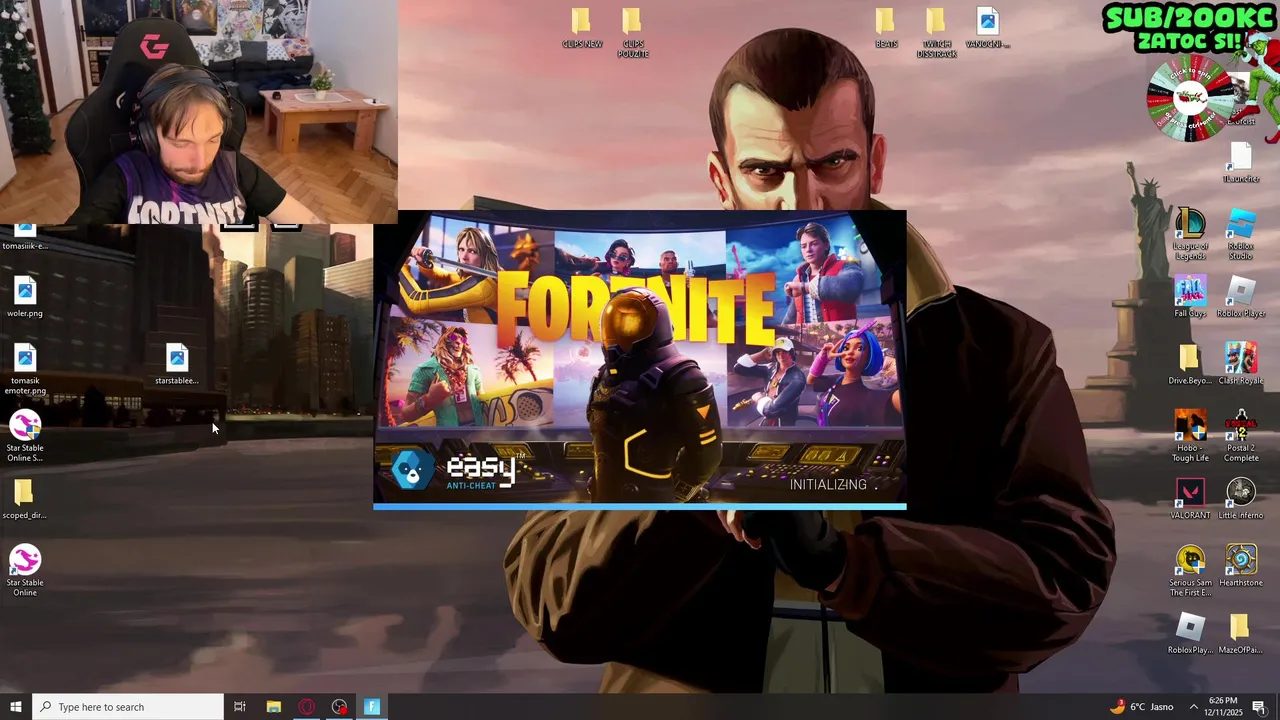Select the Hearthstone desktop shortcut
Viewport: 1280px width, 720px height.
click(1241, 566)
